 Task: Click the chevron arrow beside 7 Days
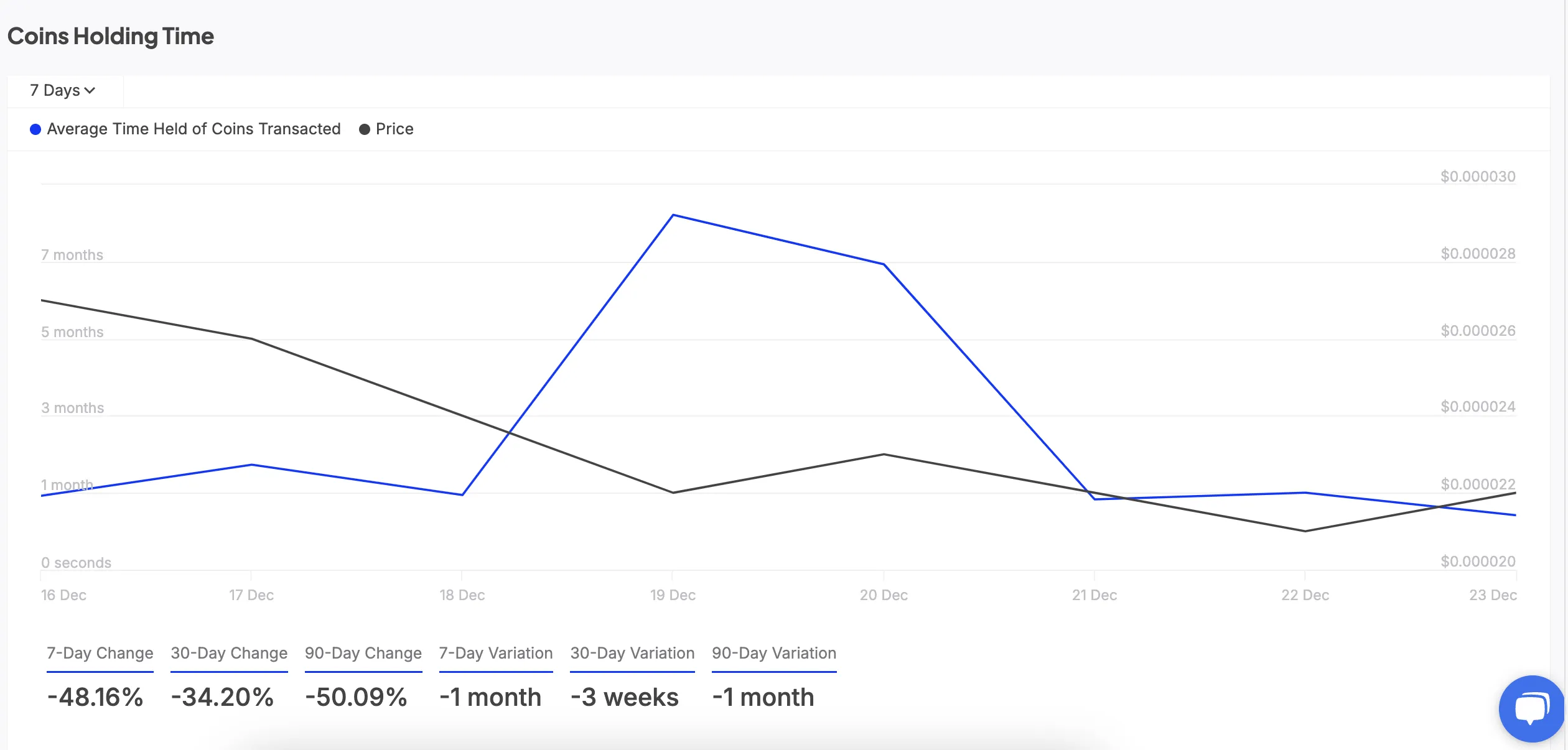(x=90, y=91)
